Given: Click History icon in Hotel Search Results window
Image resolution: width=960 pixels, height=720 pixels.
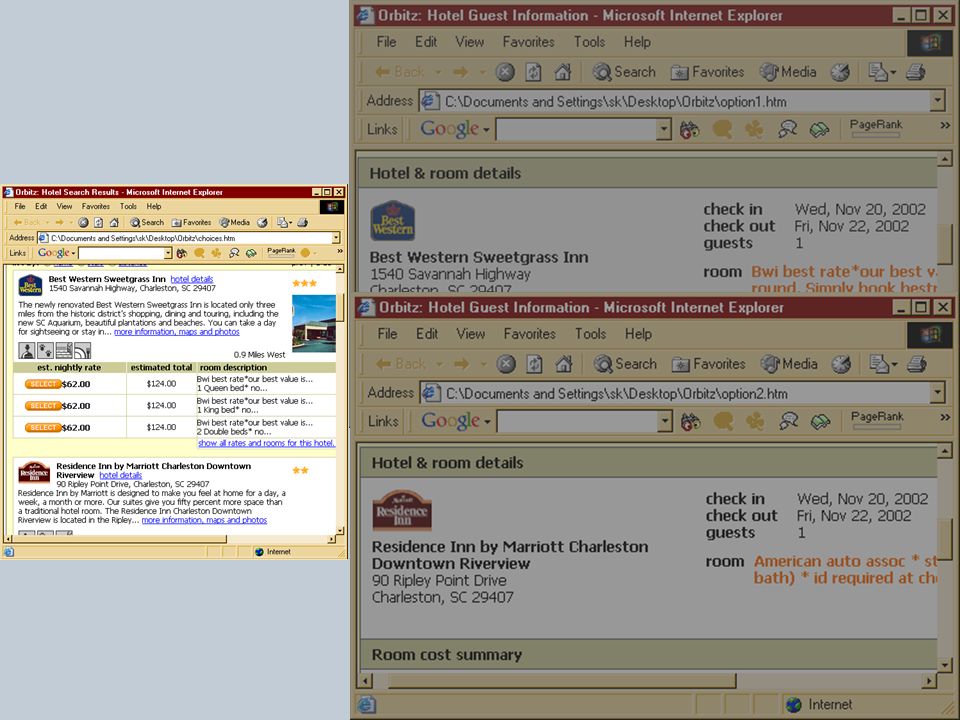Looking at the screenshot, I should [262, 222].
